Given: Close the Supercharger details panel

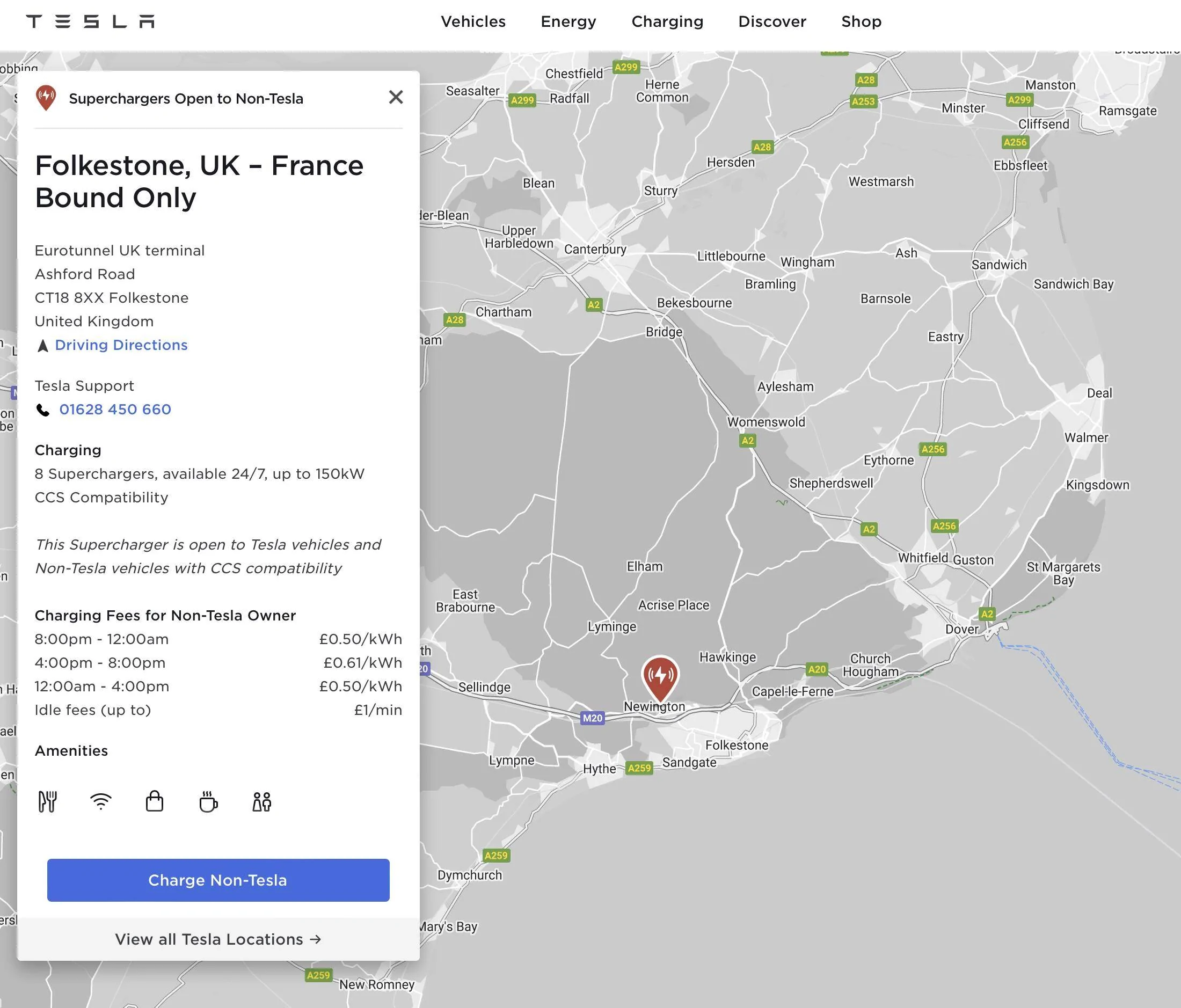Looking at the screenshot, I should click(x=396, y=98).
